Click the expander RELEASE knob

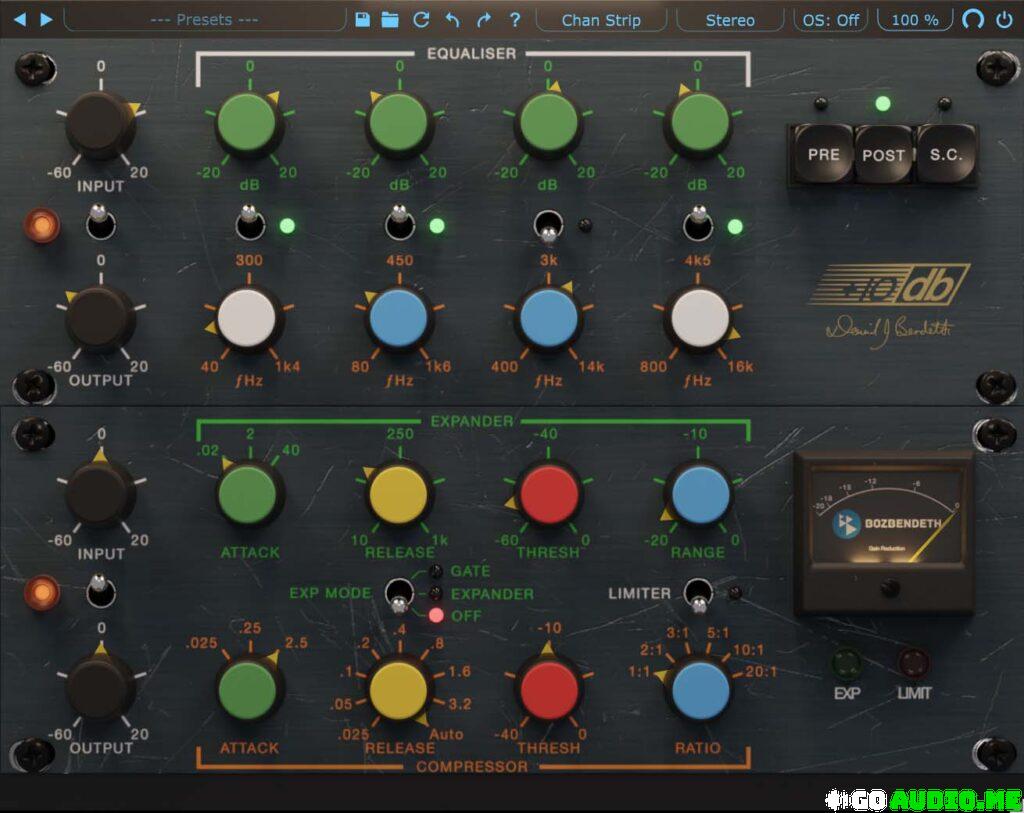(x=398, y=494)
